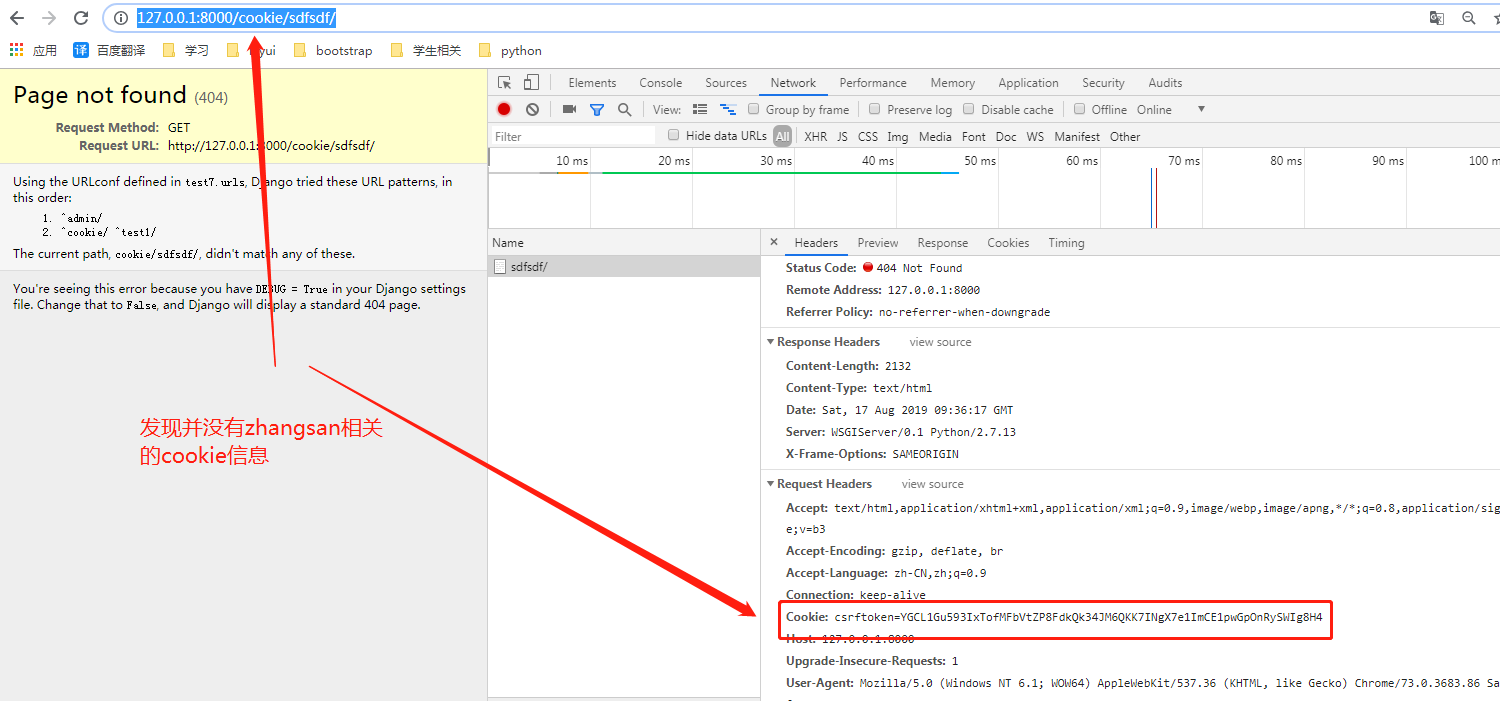Activate the inspect element picker

click(x=505, y=83)
